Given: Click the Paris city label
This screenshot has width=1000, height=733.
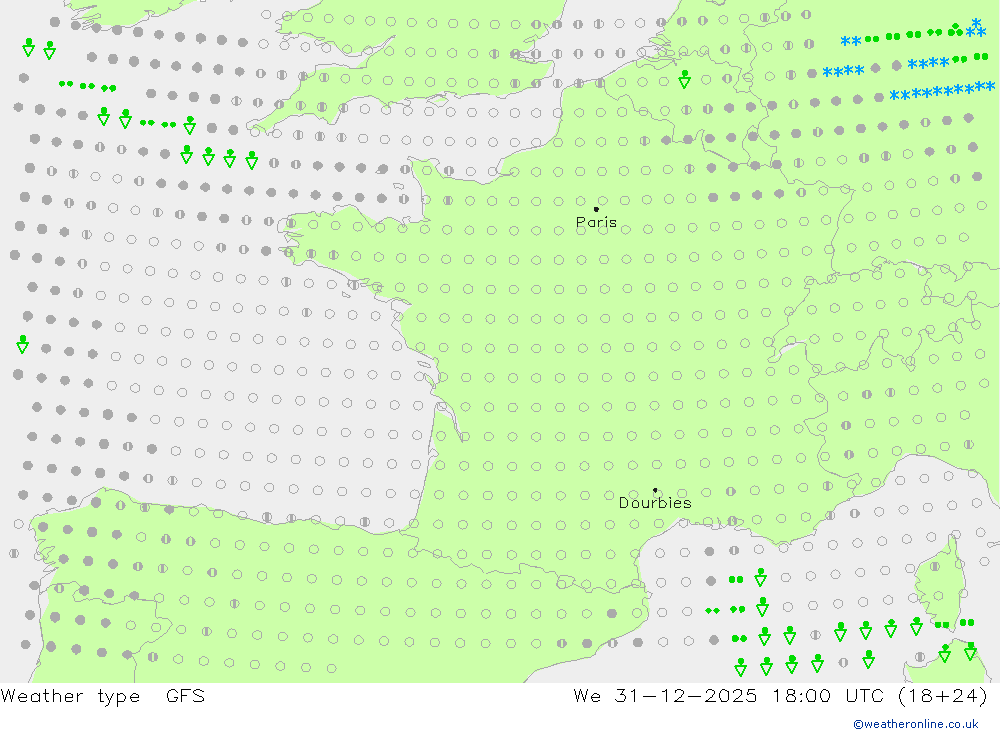Looking at the screenshot, I should coord(596,222).
